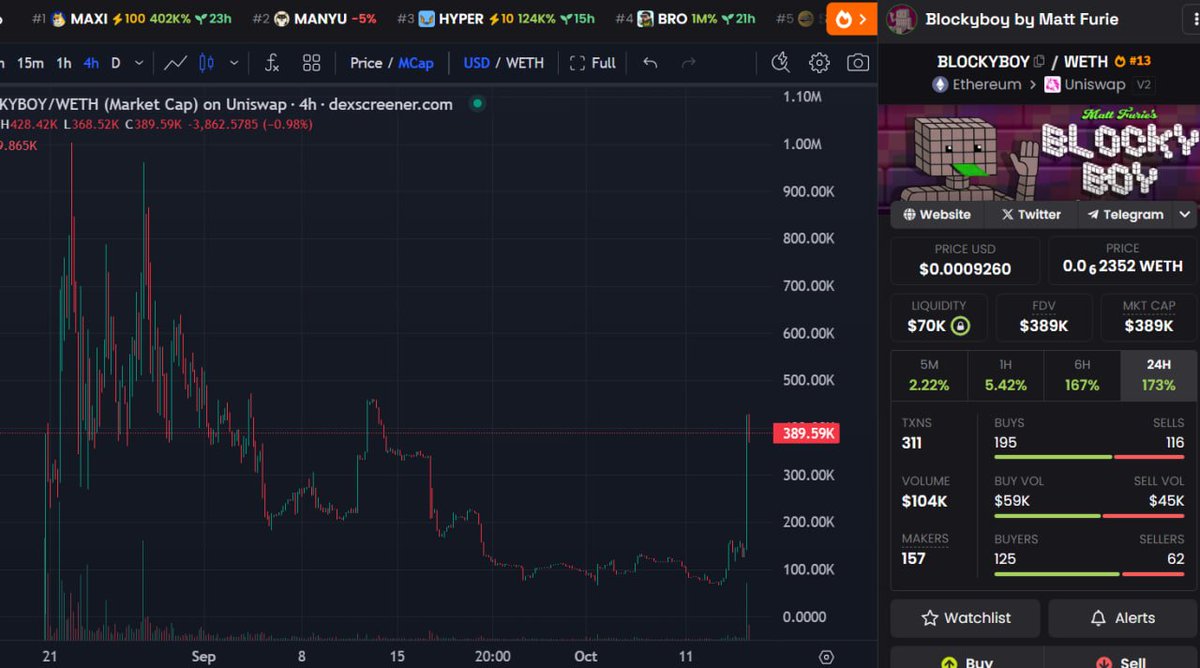Select the 6H stats tab

[1082, 375]
